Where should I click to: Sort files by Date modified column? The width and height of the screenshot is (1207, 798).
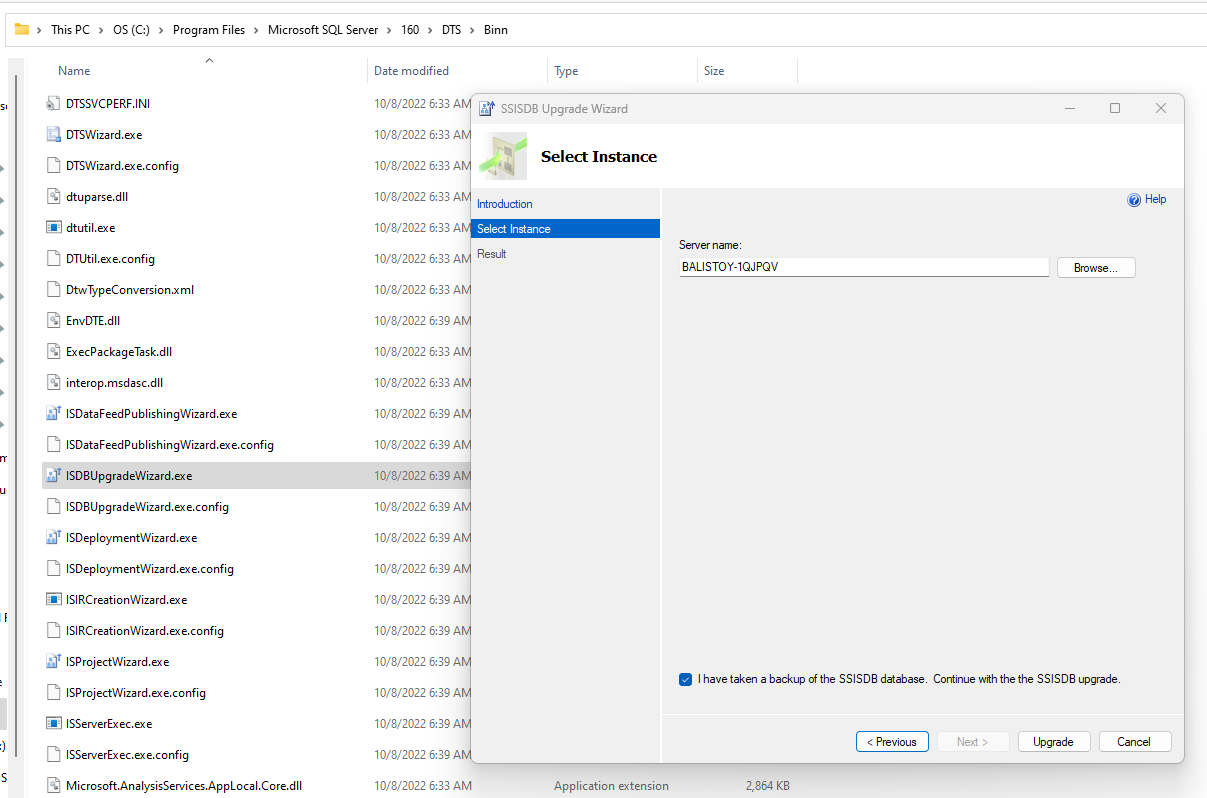[x=411, y=71]
